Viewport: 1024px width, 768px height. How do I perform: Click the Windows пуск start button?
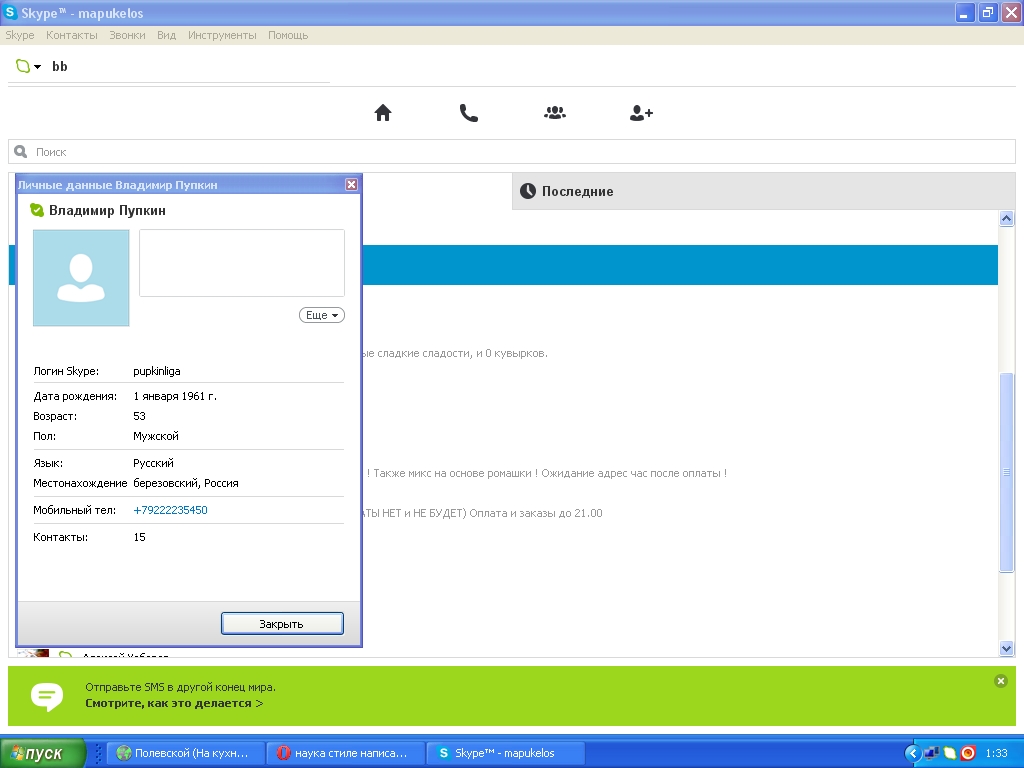(x=43, y=753)
